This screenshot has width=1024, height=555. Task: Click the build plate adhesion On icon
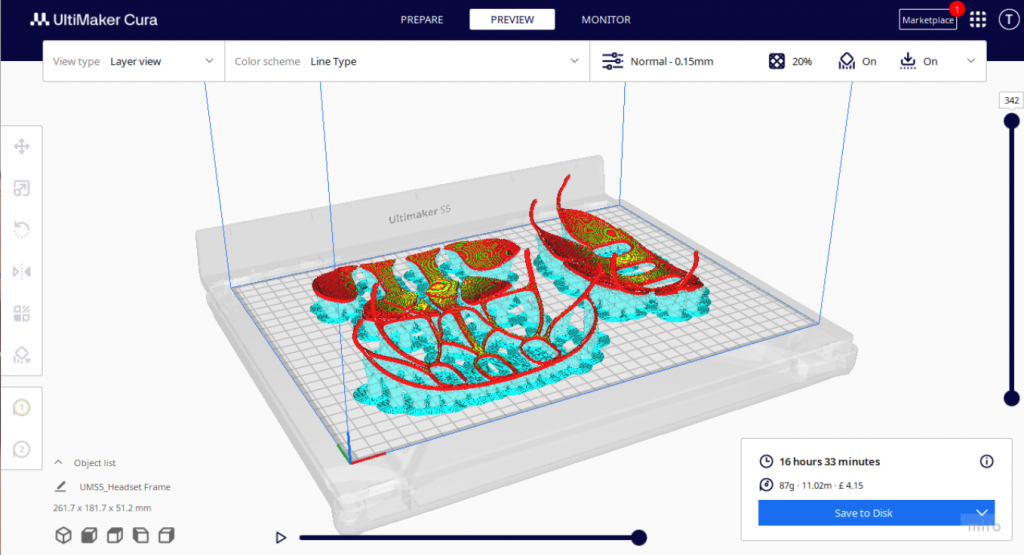coord(908,61)
